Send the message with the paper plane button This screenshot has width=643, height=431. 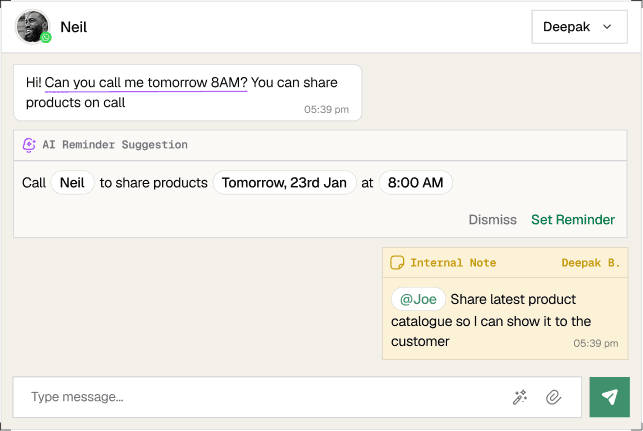(x=609, y=397)
